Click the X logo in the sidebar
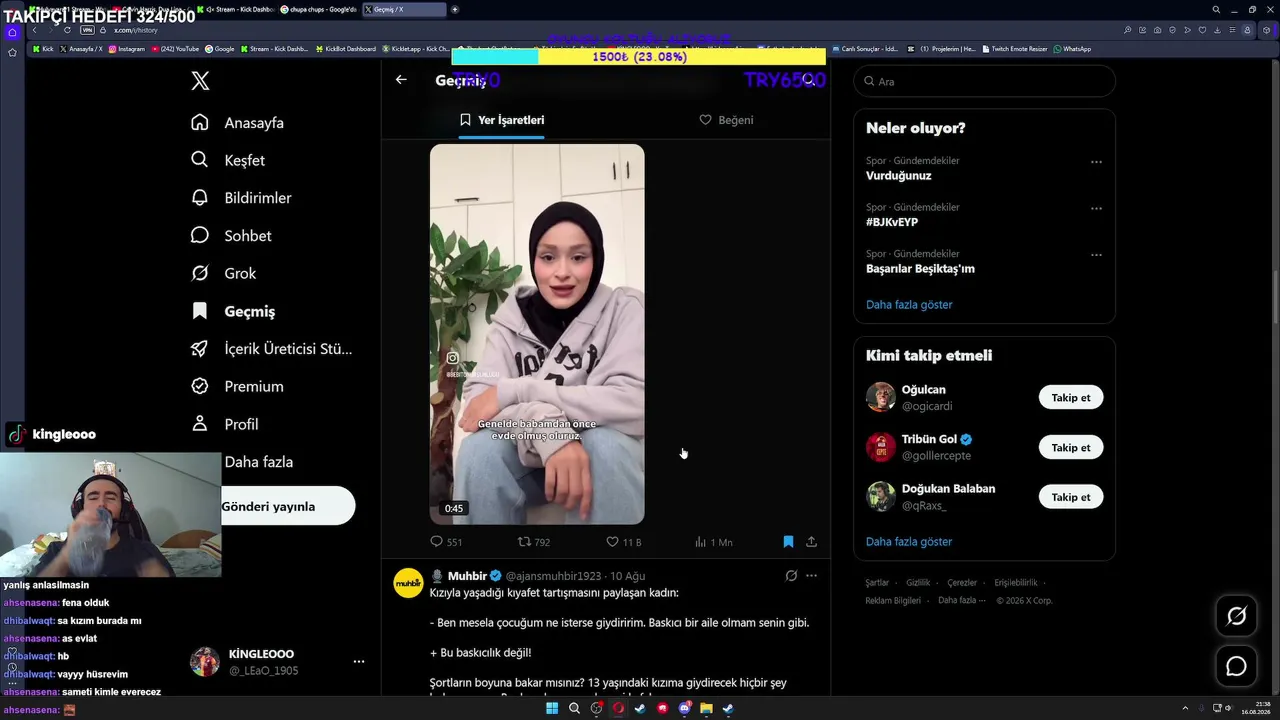1280x720 pixels. click(200, 81)
